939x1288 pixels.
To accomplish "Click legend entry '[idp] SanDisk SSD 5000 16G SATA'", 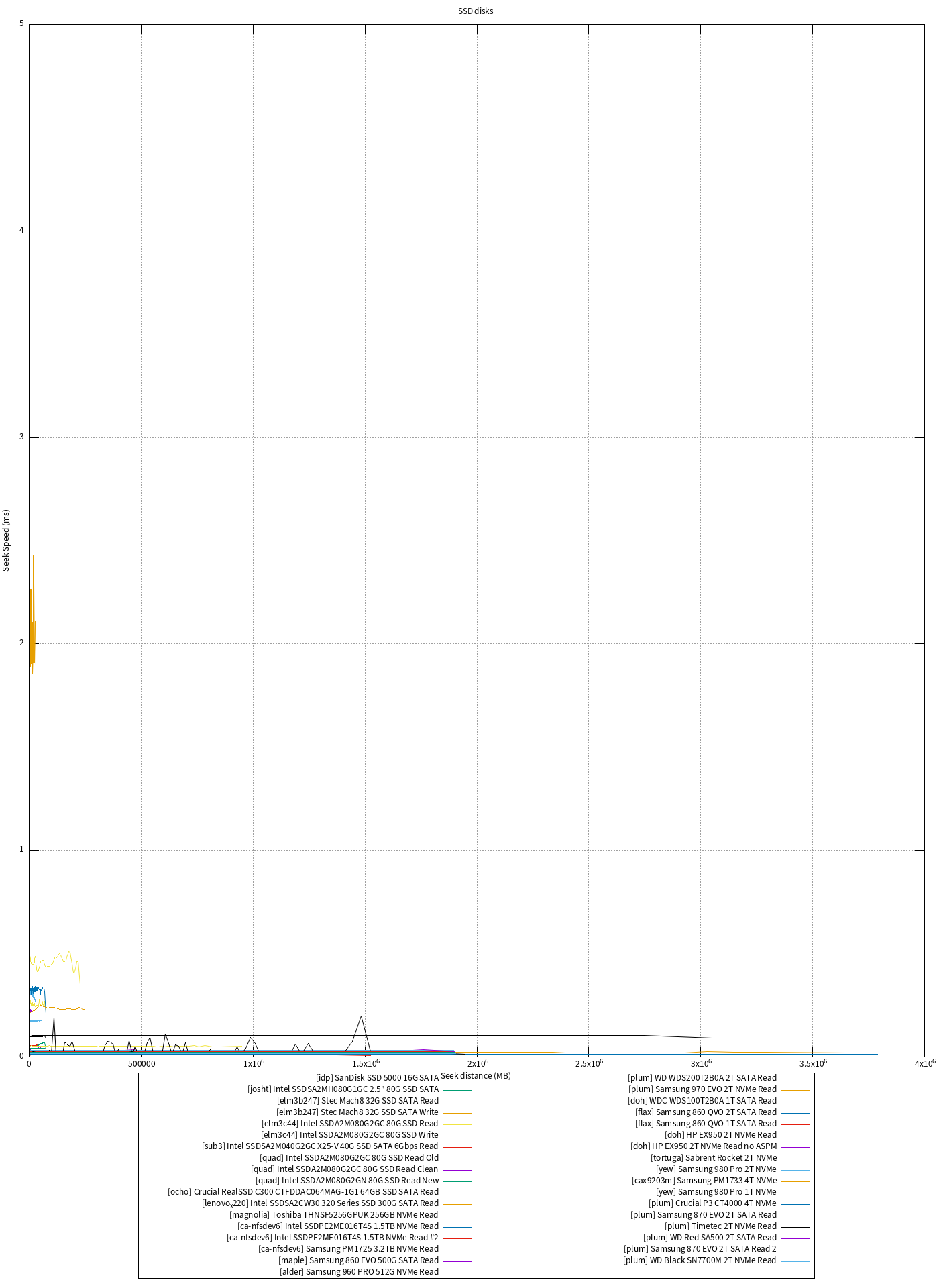I will coord(377,1078).
